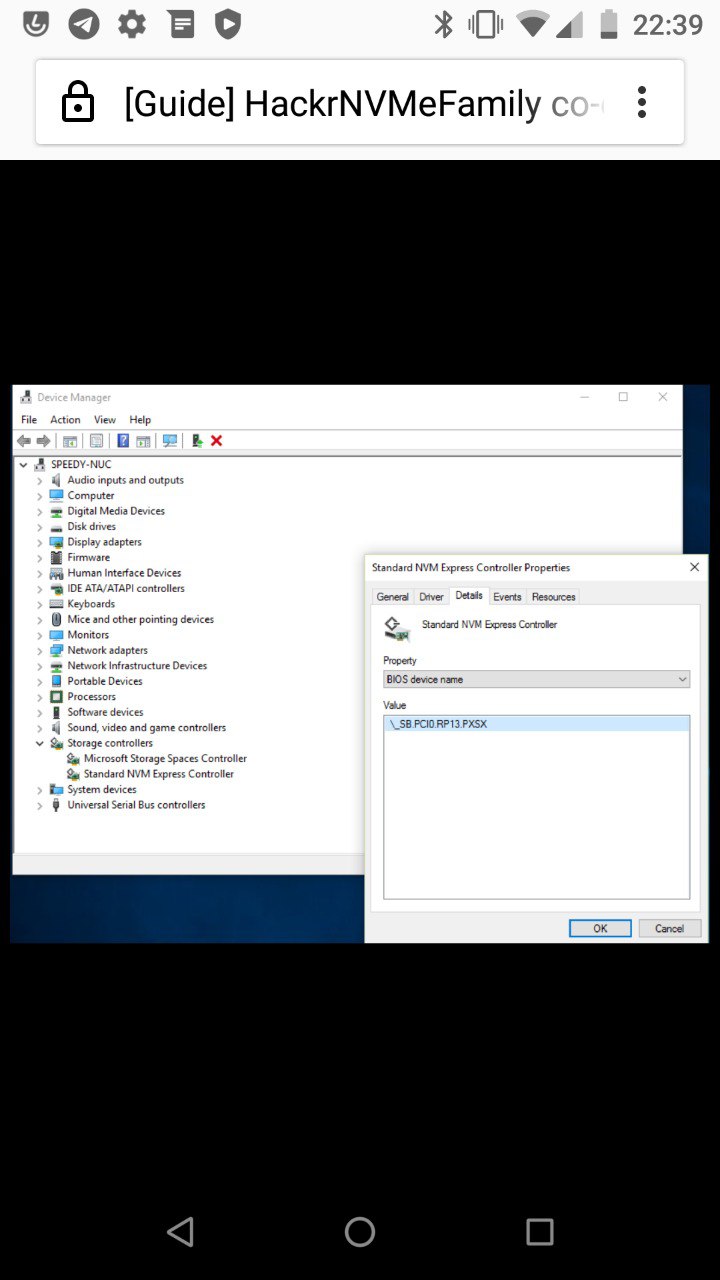Viewport: 720px width, 1280px height.
Task: Collapse the SPEEDY-NUC root node
Action: coord(23,465)
